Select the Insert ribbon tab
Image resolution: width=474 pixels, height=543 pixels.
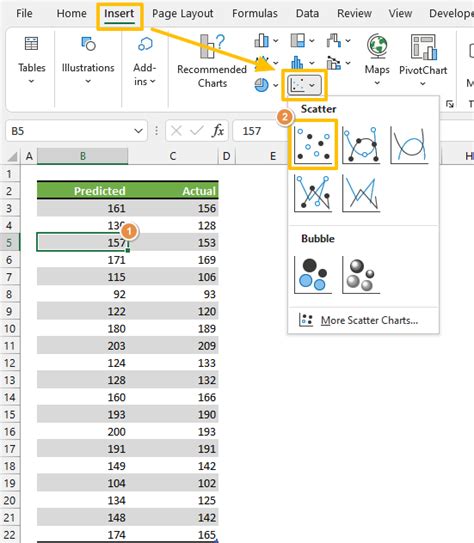[x=119, y=14]
